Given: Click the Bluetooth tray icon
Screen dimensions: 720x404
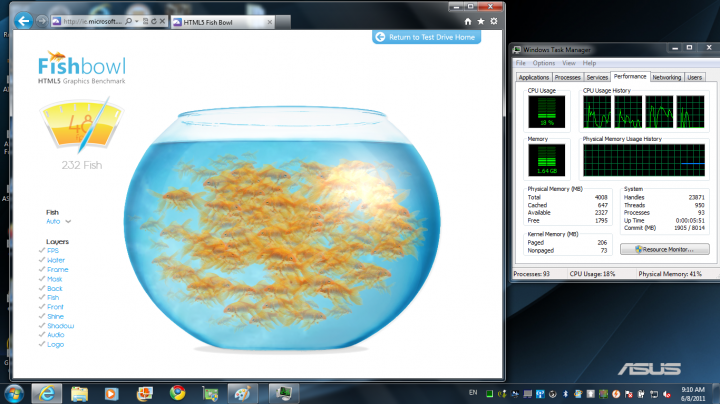Looking at the screenshot, I should (x=566, y=394).
